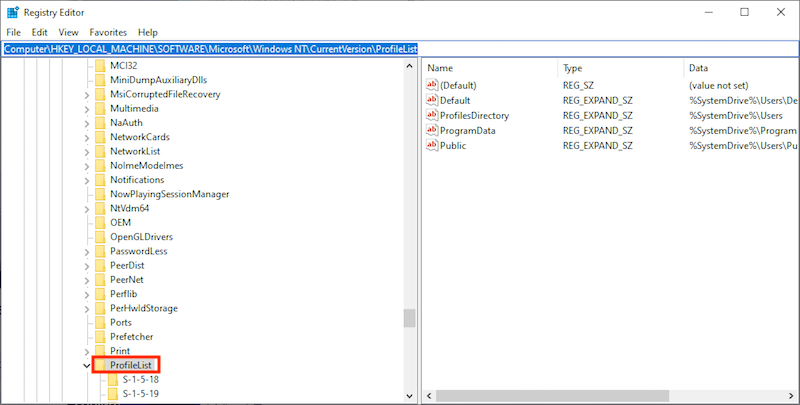
Task: Click the tree pane scroll down arrow
Action: (409, 396)
